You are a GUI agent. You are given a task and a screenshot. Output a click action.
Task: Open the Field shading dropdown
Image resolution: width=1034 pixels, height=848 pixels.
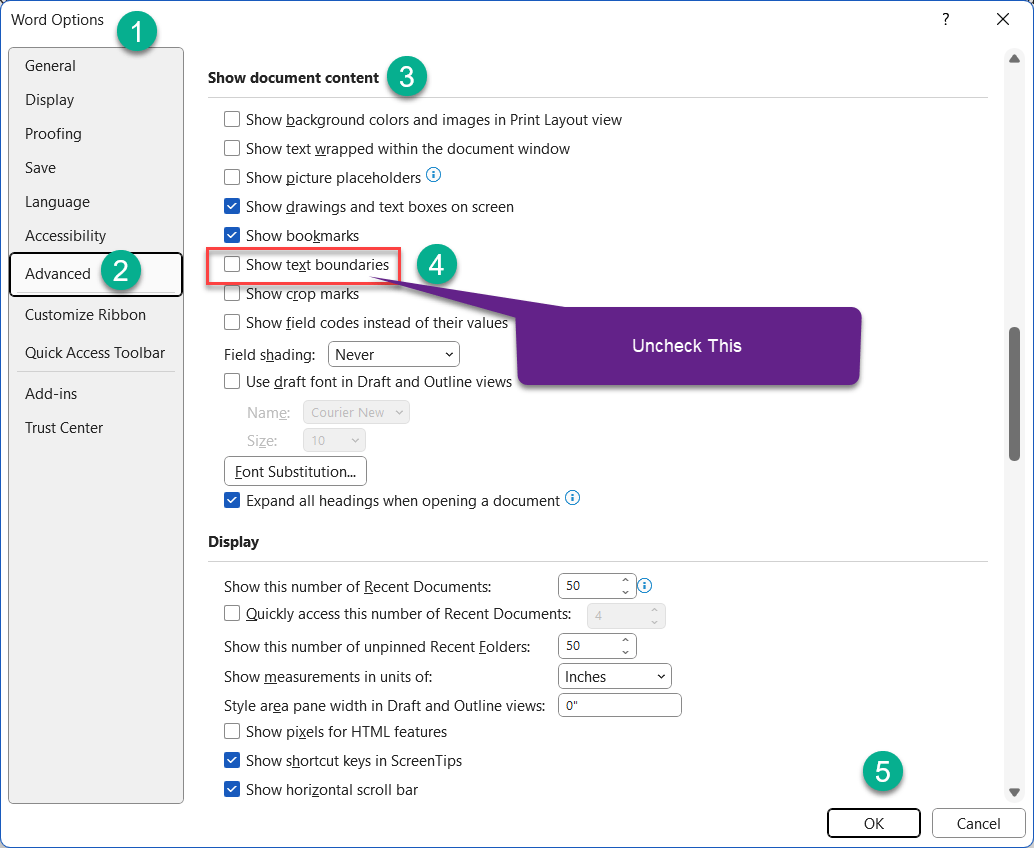[394, 355]
